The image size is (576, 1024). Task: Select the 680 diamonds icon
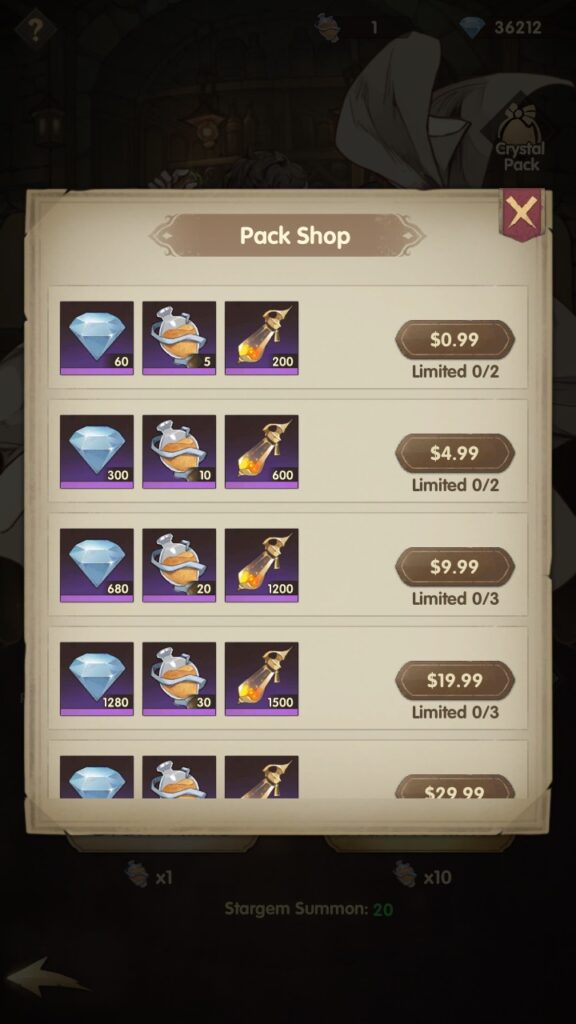coord(97,566)
